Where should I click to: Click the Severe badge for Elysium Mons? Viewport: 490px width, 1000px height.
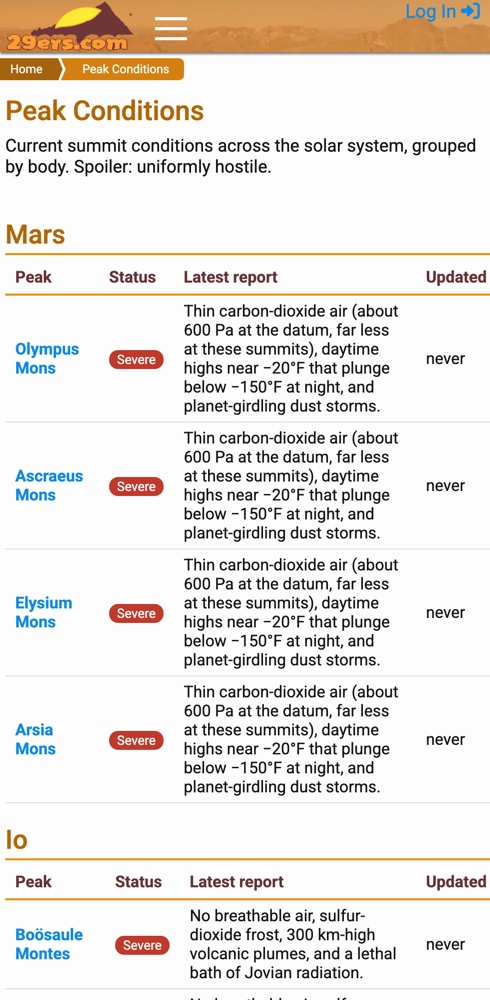pos(137,614)
